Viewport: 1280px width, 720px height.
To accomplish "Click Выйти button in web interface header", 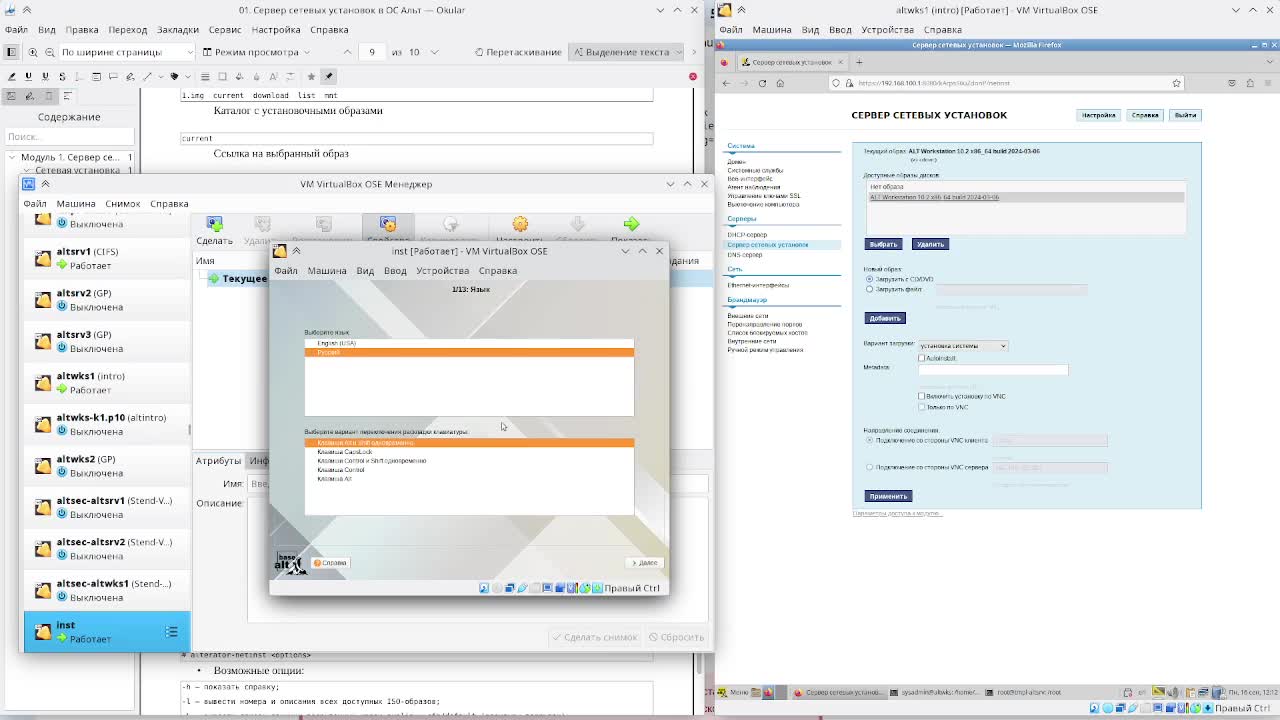I will click(1185, 115).
